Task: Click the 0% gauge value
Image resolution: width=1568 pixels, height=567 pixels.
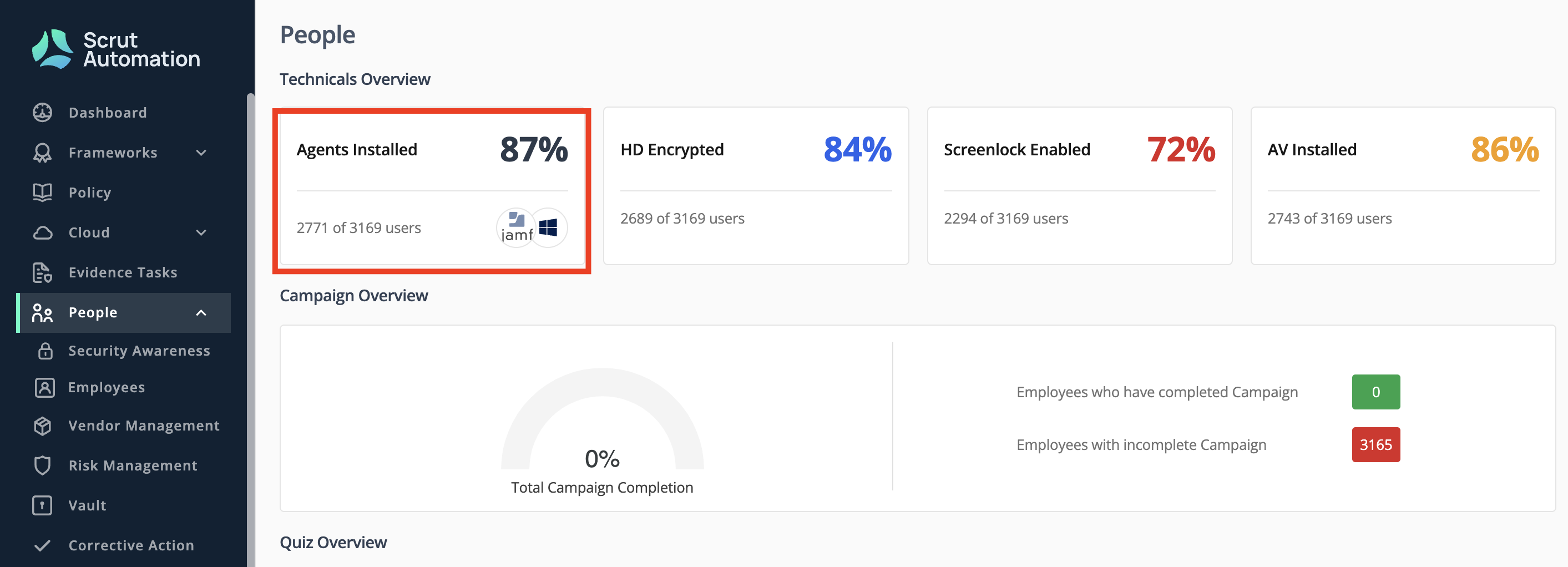Action: [602, 459]
